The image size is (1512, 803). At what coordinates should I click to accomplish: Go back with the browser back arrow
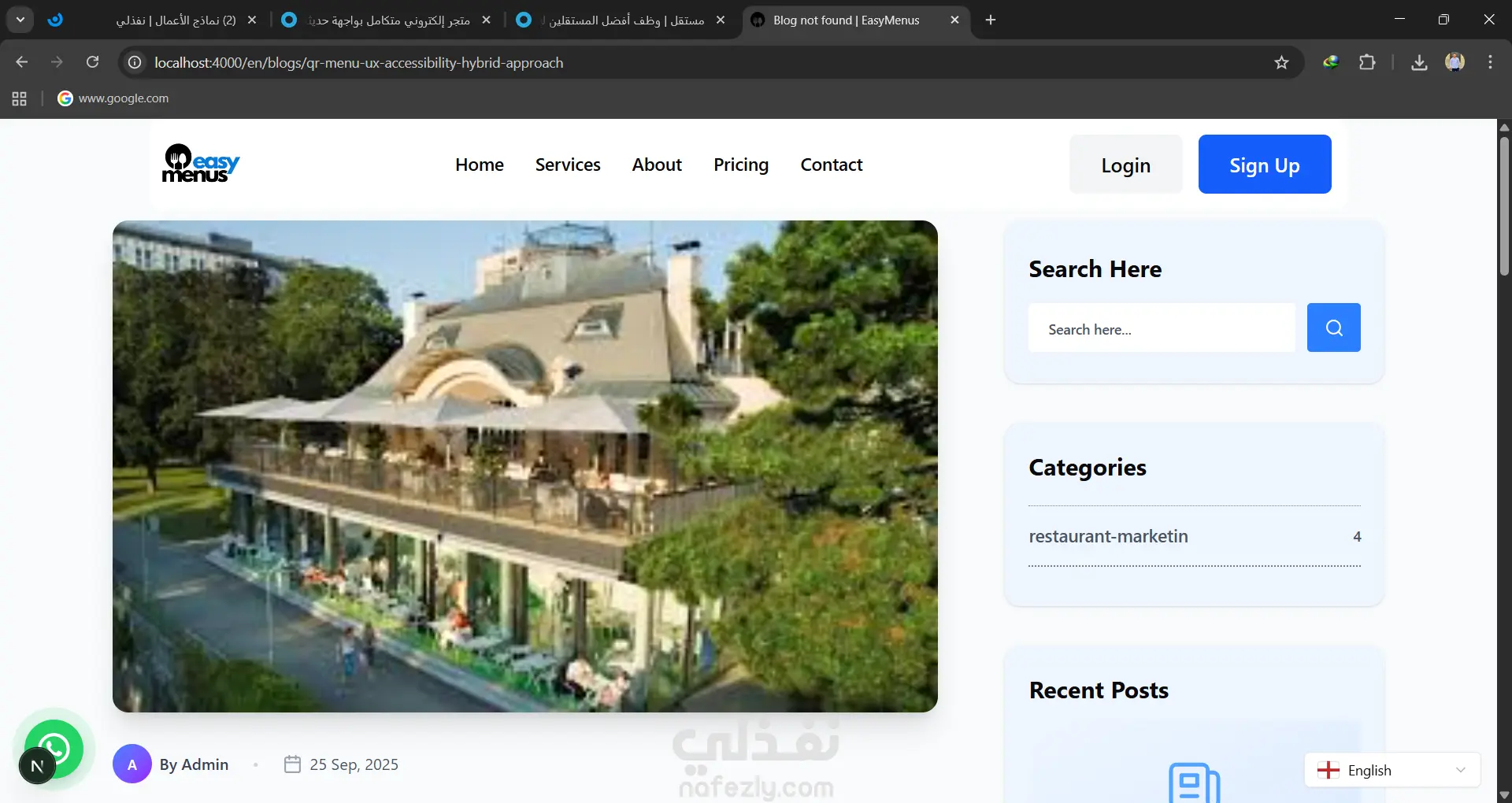pos(22,62)
